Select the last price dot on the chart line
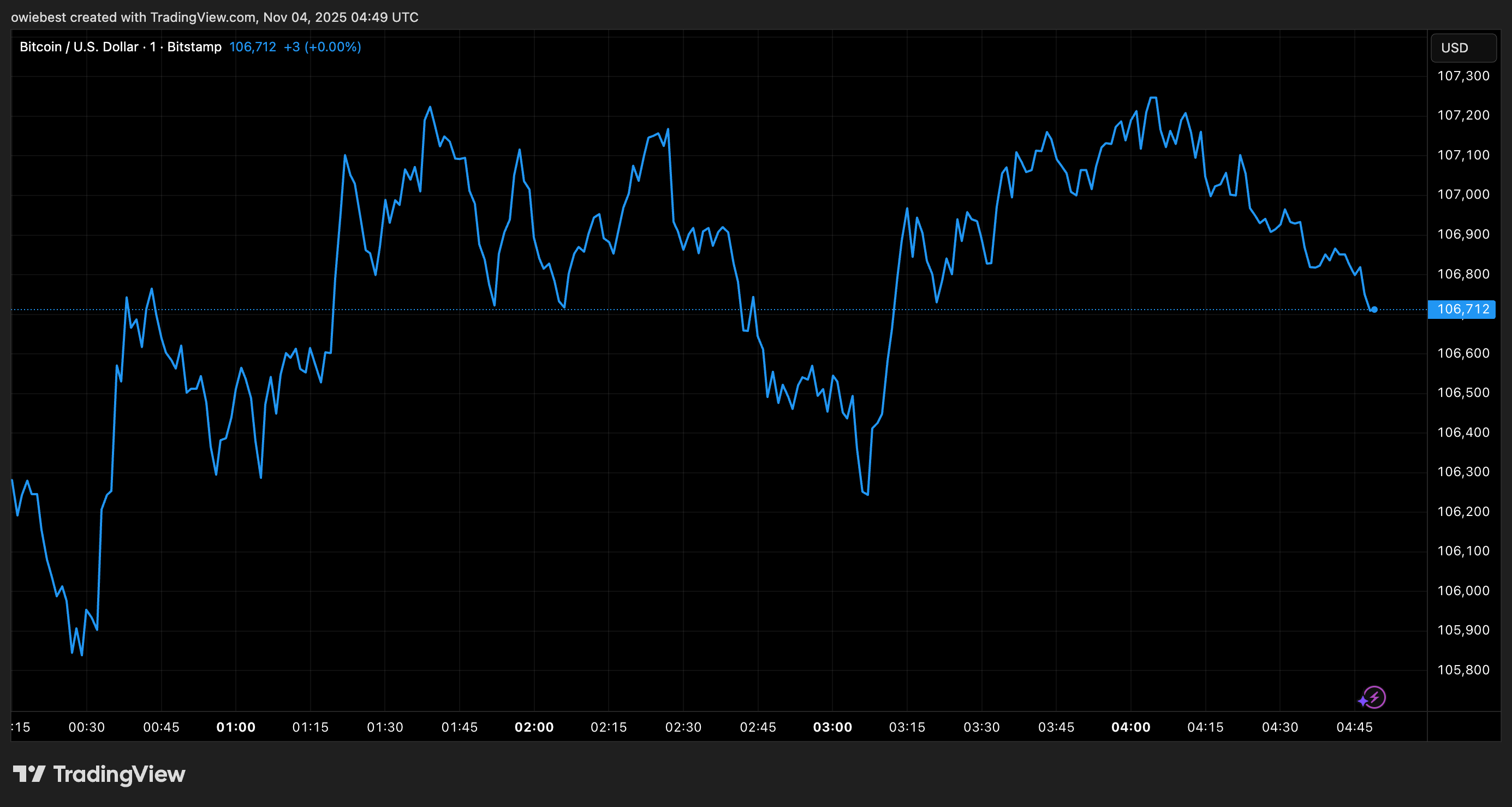 [1374, 310]
